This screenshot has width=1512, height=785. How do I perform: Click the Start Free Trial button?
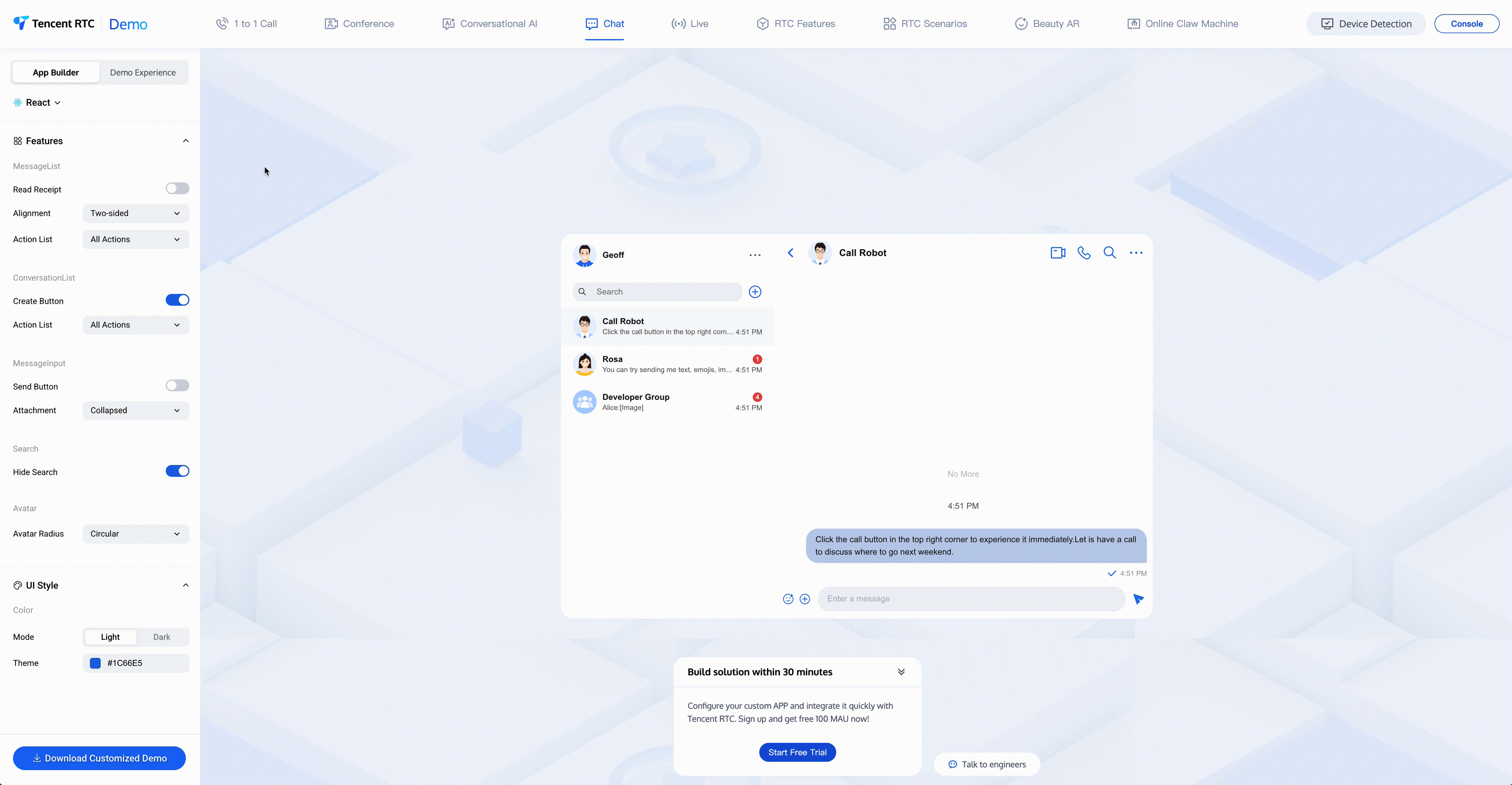tap(797, 752)
